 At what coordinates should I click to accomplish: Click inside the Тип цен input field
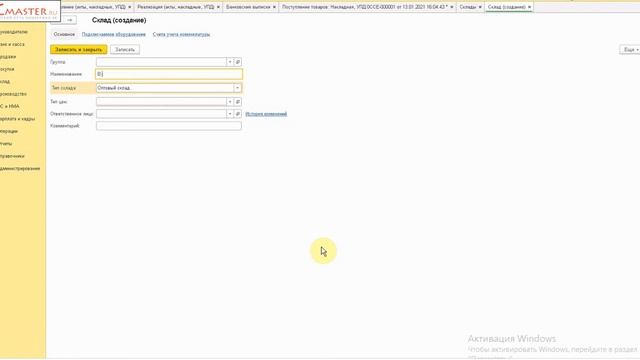coord(161,102)
